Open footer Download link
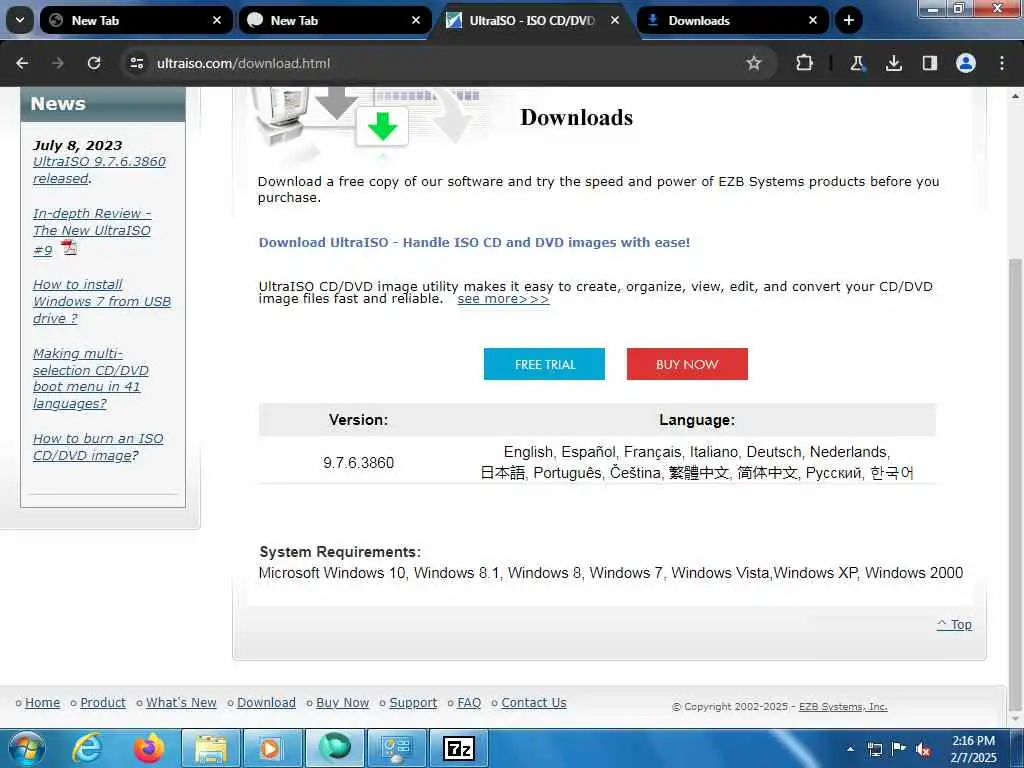The image size is (1024, 768). click(x=266, y=703)
